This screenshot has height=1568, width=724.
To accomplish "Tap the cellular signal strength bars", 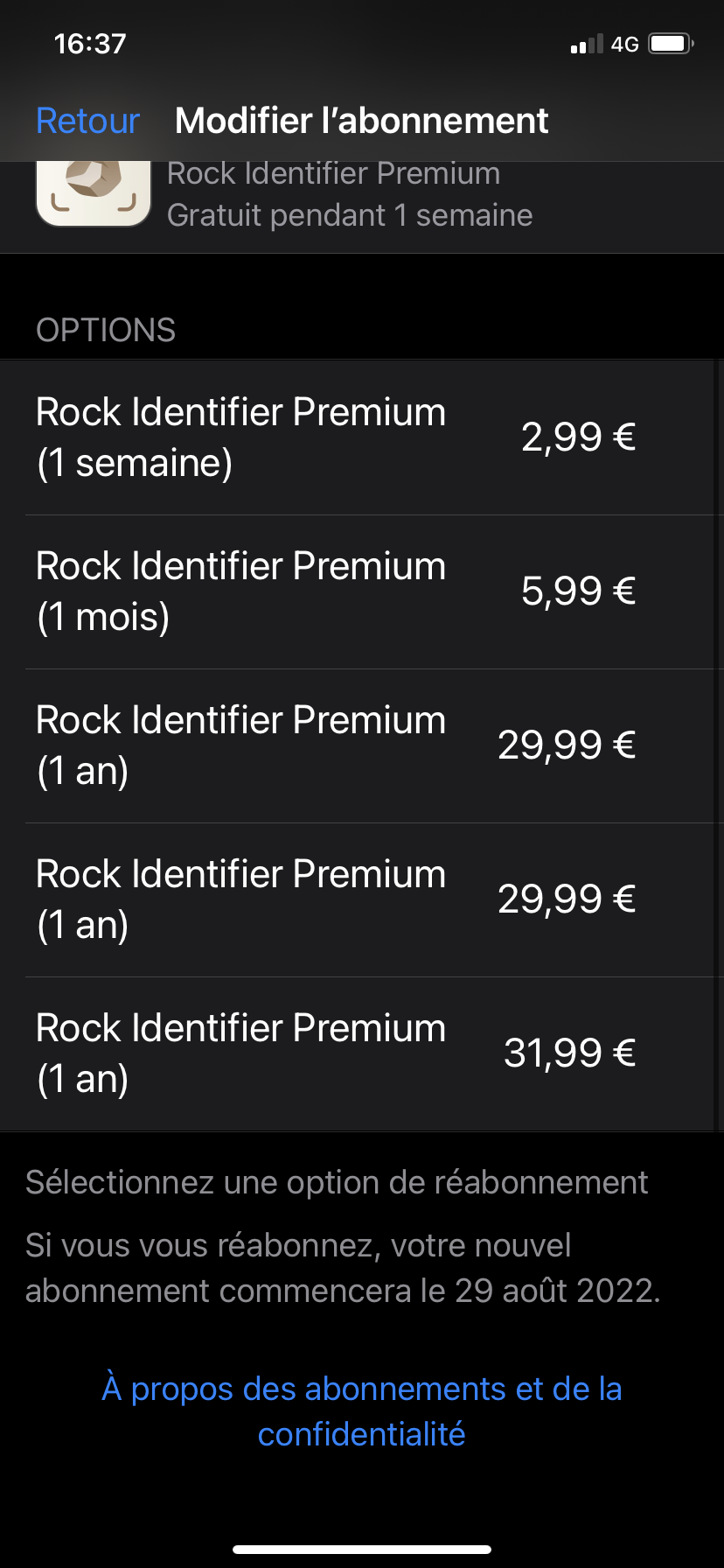I will tap(586, 45).
